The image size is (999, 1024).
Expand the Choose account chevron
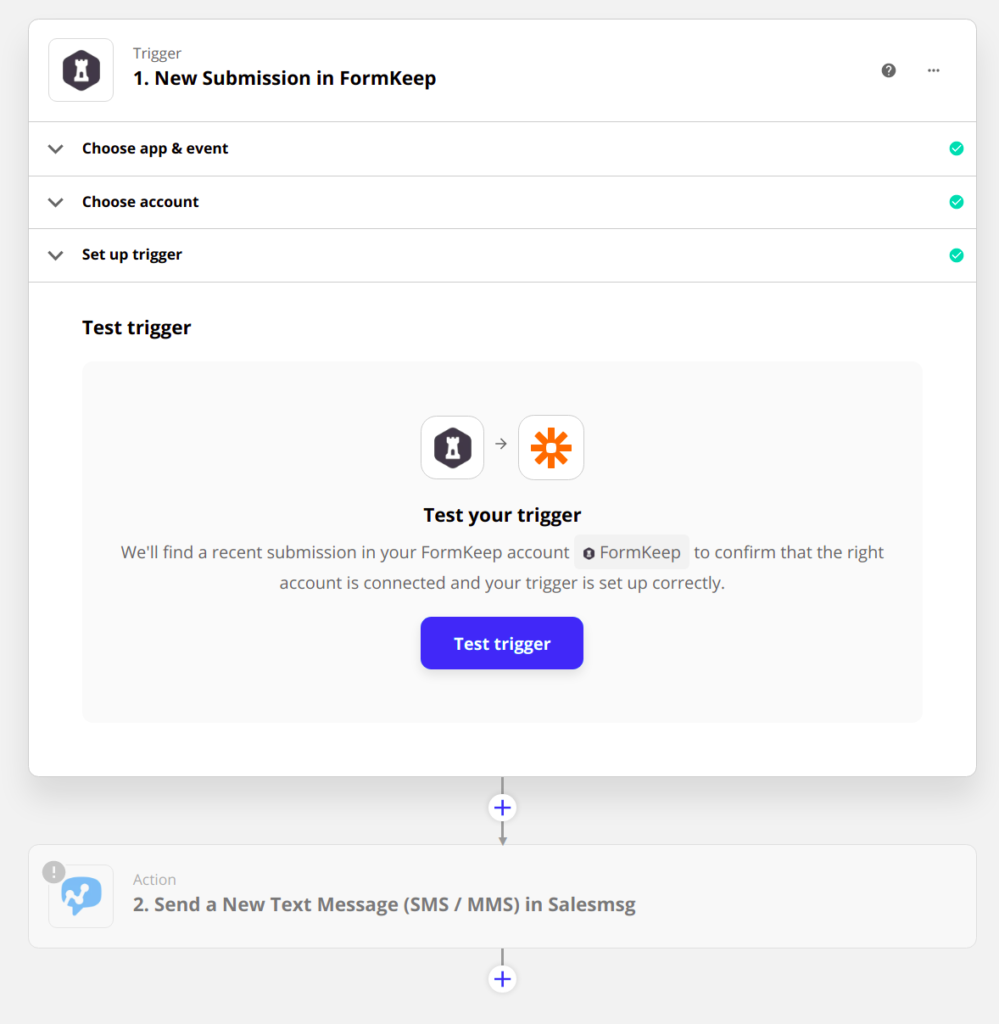pos(56,202)
